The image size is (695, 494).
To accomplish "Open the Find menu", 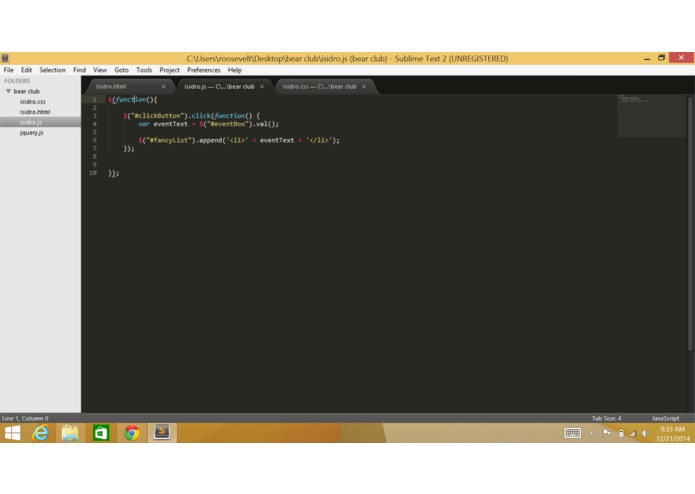I will pos(79,70).
